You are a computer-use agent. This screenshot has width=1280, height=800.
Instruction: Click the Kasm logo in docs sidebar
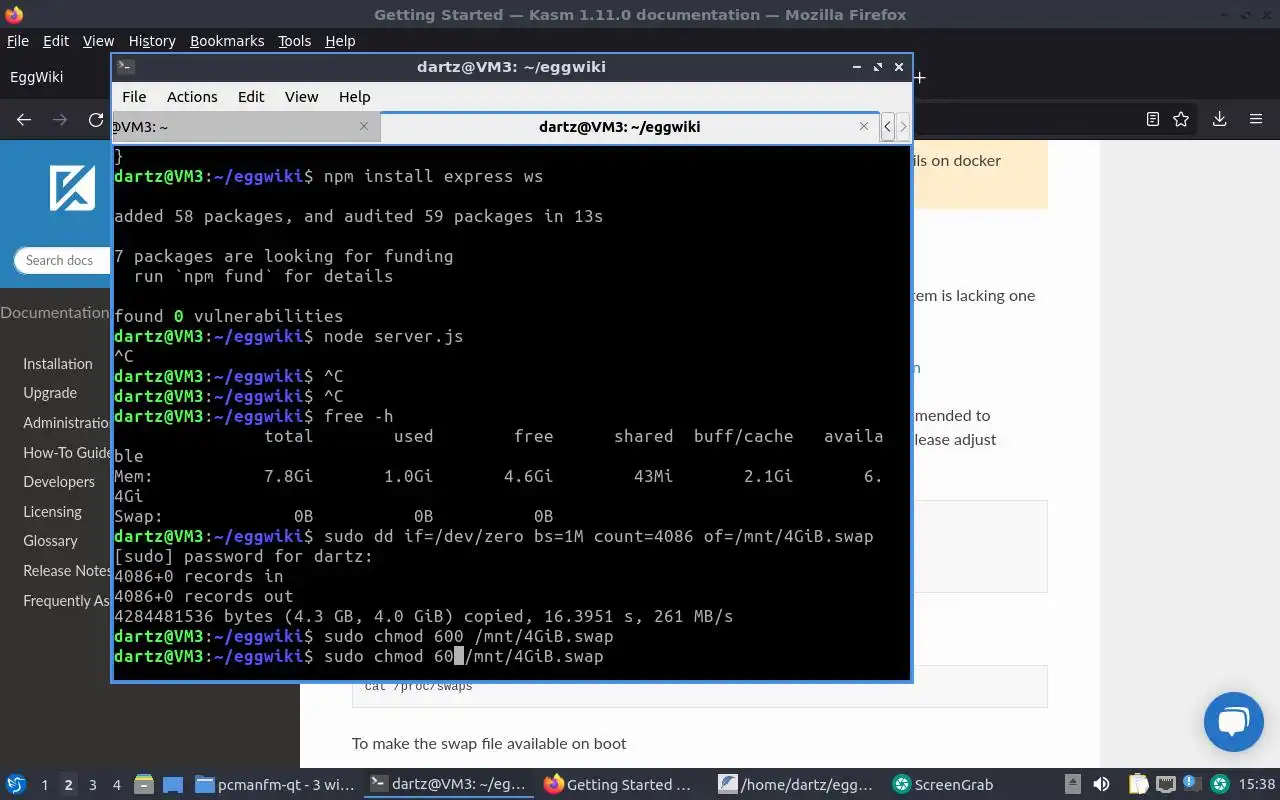(x=72, y=187)
